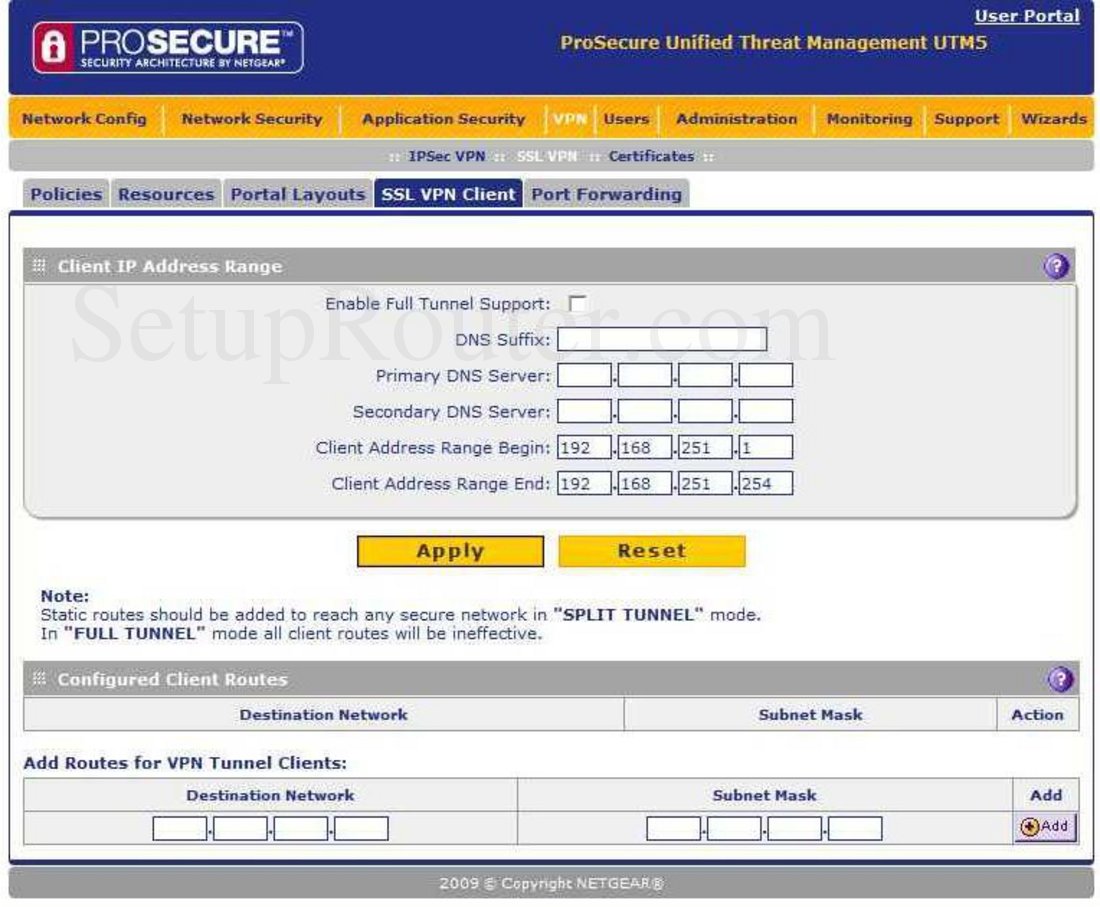
Task: Click 'Client Address Range Begin:' label
Action: point(433,448)
